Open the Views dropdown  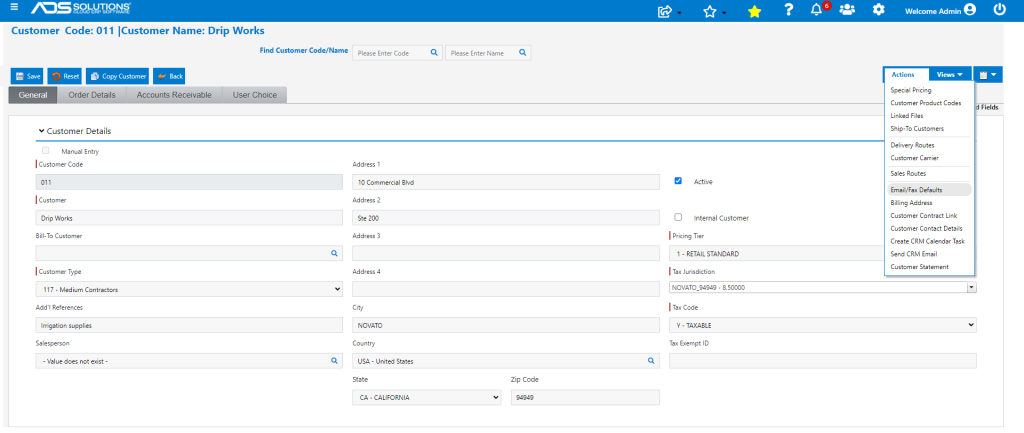point(950,75)
